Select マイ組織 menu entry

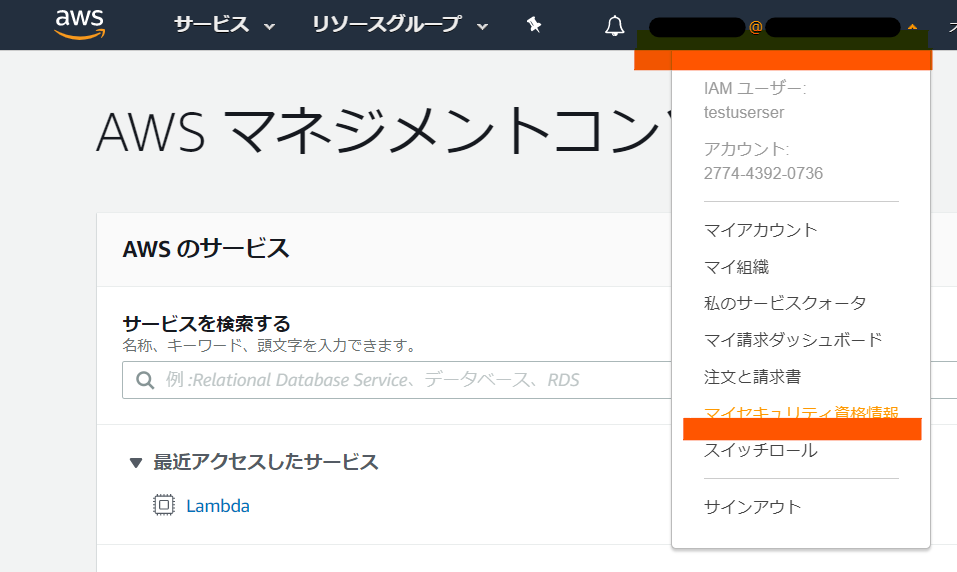coord(736,267)
